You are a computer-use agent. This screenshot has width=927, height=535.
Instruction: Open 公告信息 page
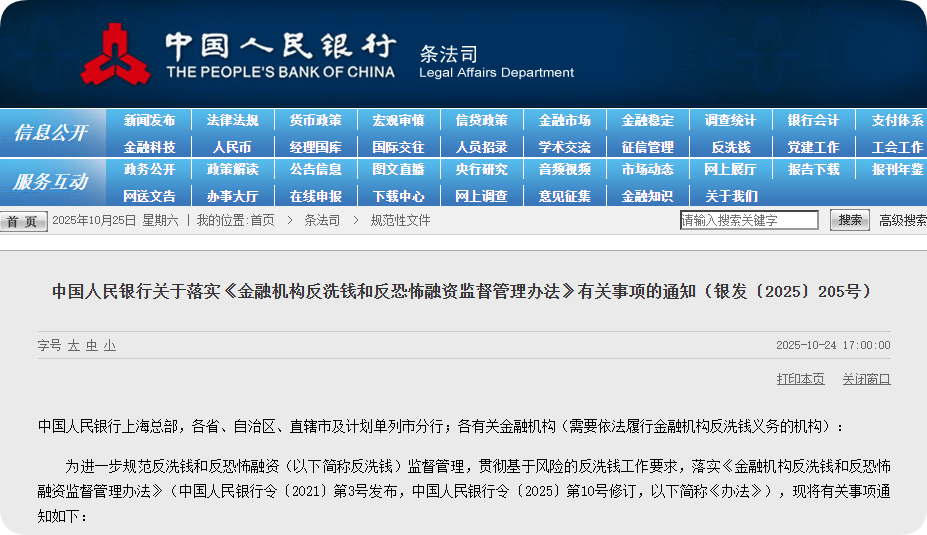[x=316, y=169]
